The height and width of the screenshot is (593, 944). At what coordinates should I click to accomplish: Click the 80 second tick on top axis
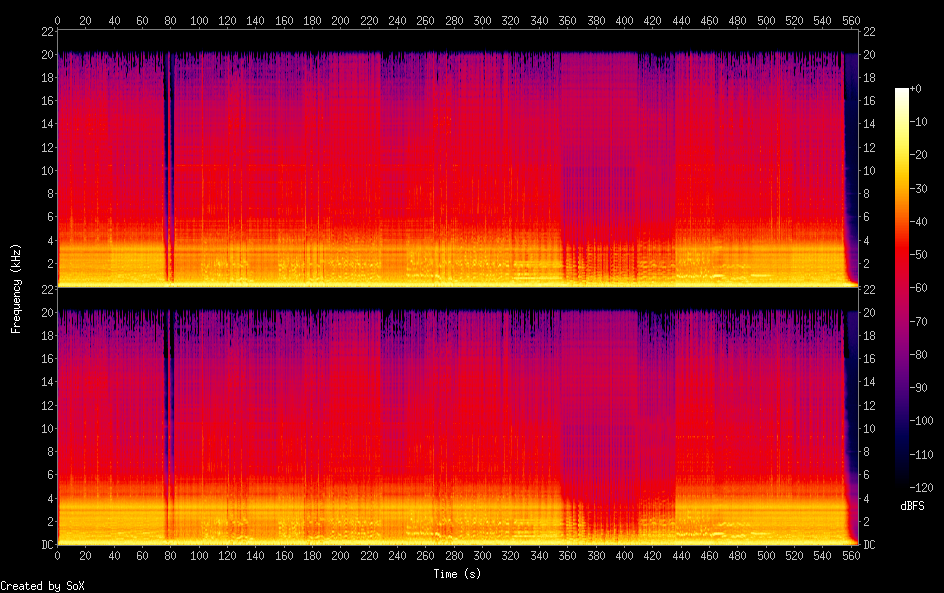[x=171, y=20]
